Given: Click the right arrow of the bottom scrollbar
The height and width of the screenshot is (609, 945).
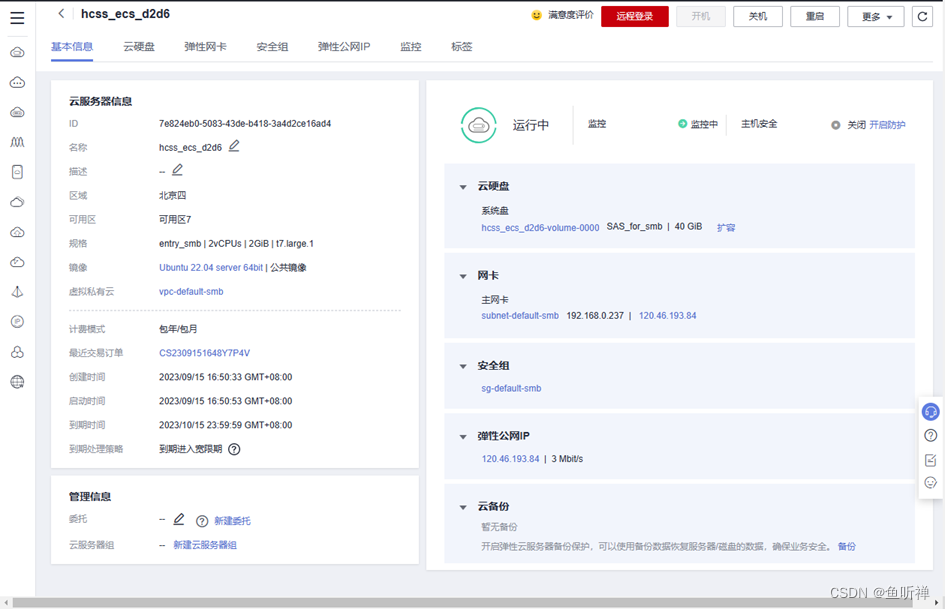Looking at the screenshot, I should (x=937, y=603).
